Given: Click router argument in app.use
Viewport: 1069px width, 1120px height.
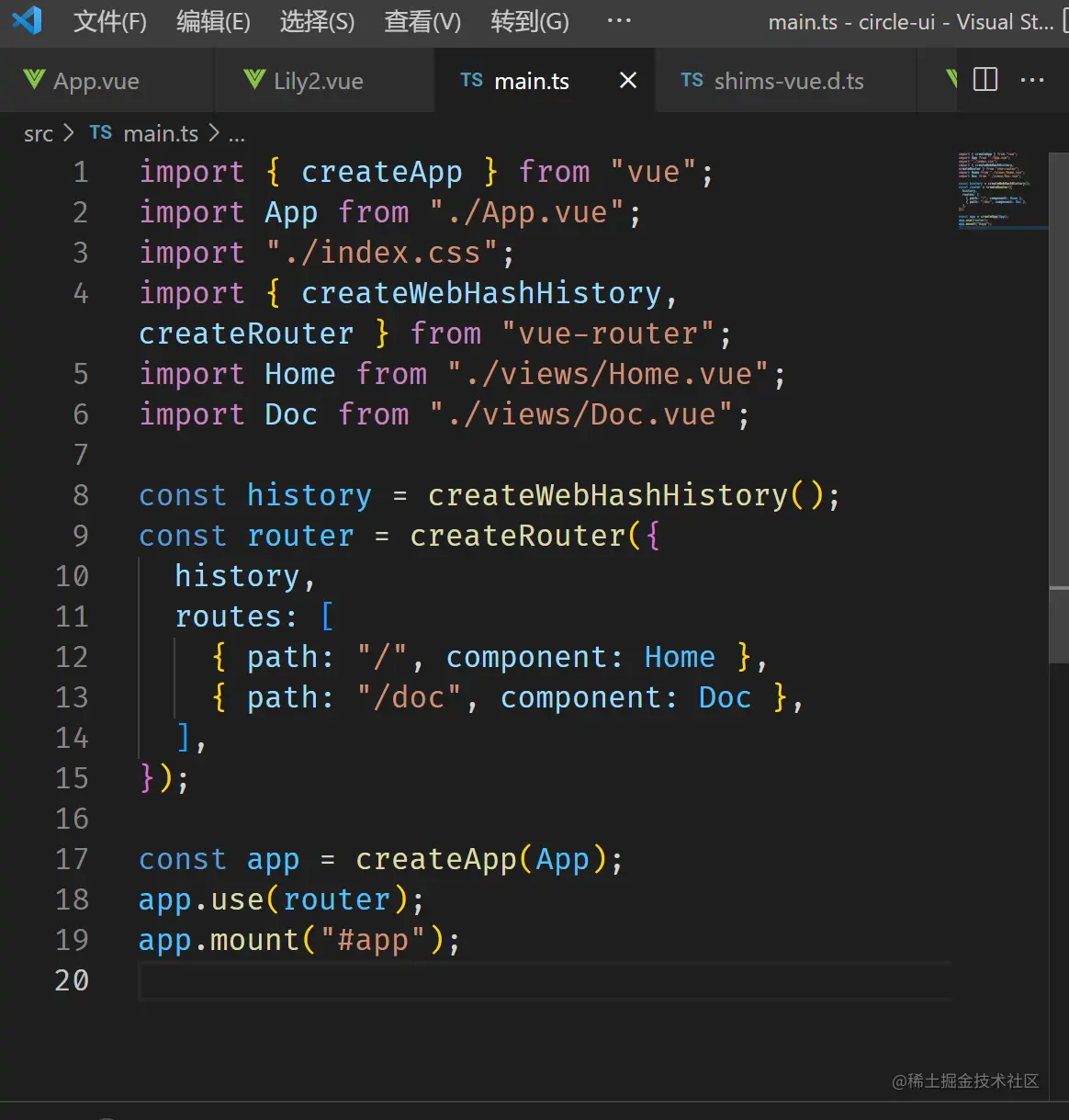Looking at the screenshot, I should [x=336, y=899].
